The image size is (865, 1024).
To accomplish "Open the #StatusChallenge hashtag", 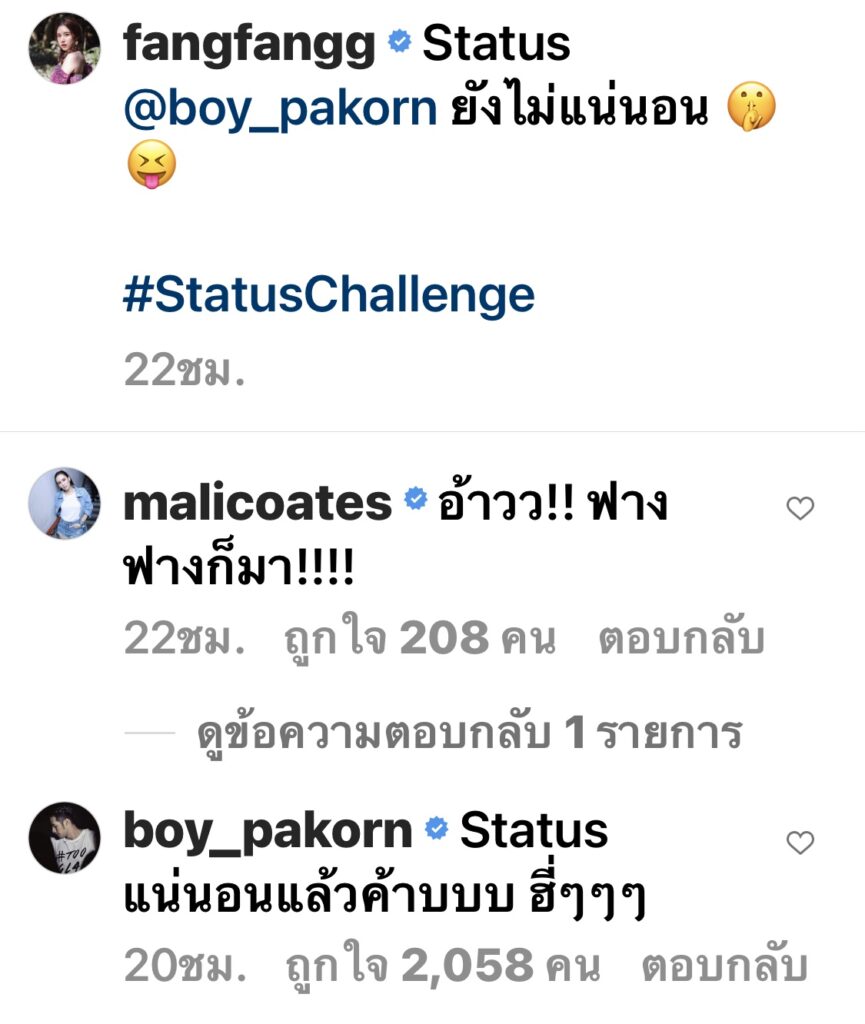I will click(x=328, y=295).
